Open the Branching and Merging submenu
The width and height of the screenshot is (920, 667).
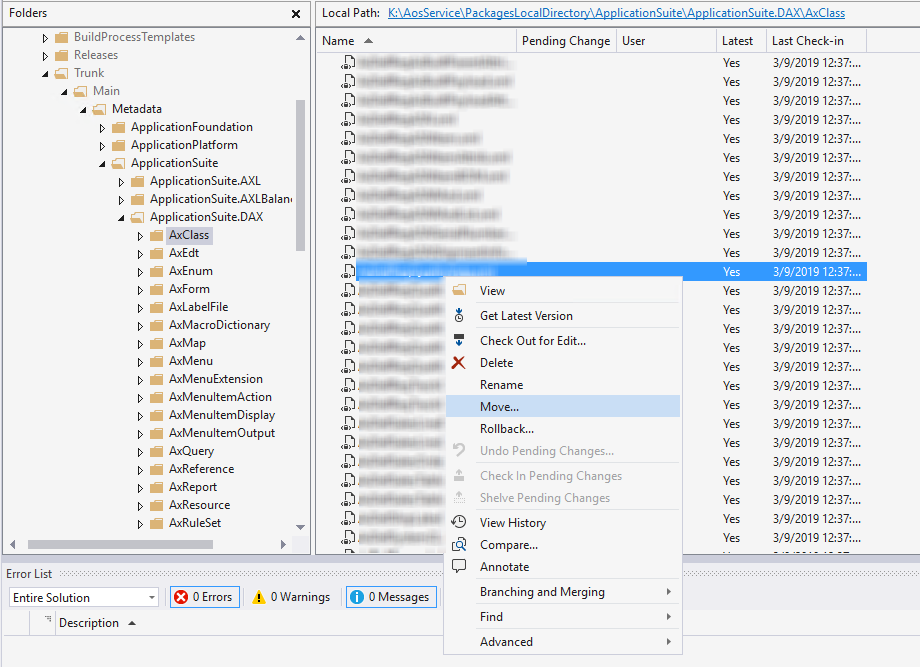(542, 592)
